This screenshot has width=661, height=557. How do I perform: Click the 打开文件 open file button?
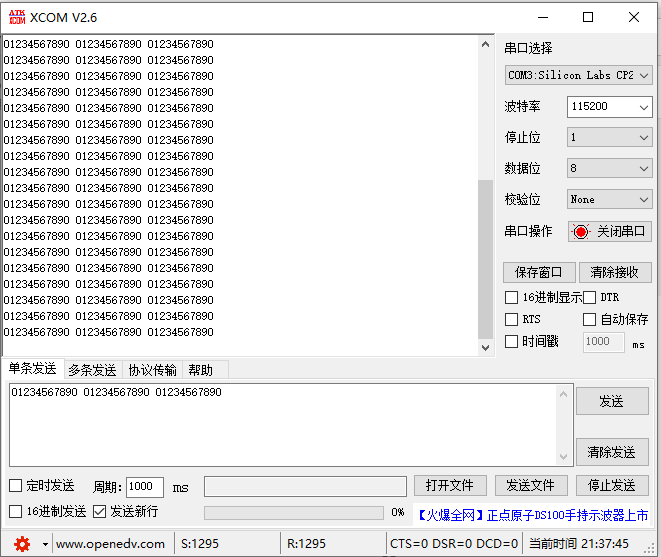pyautogui.click(x=450, y=485)
